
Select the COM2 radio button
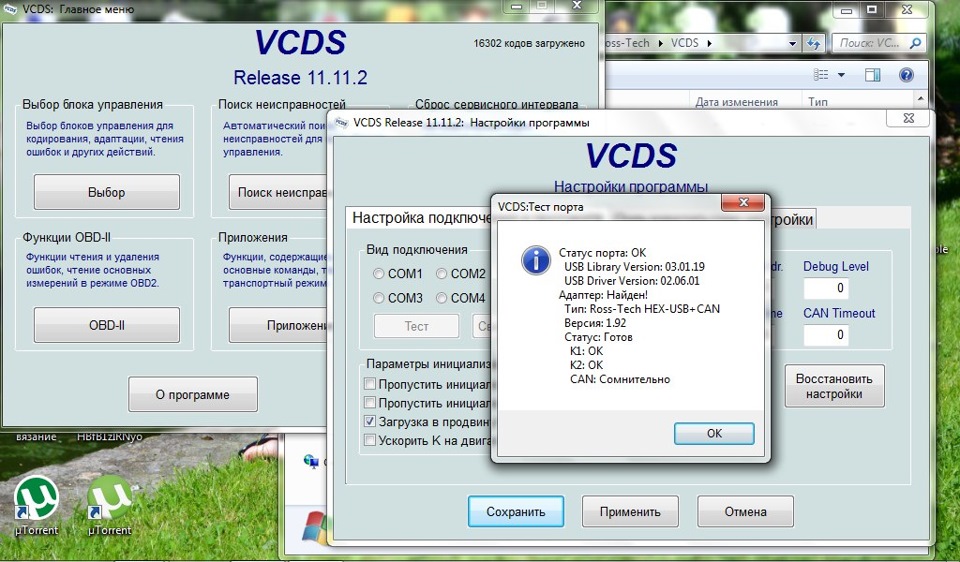click(x=441, y=274)
